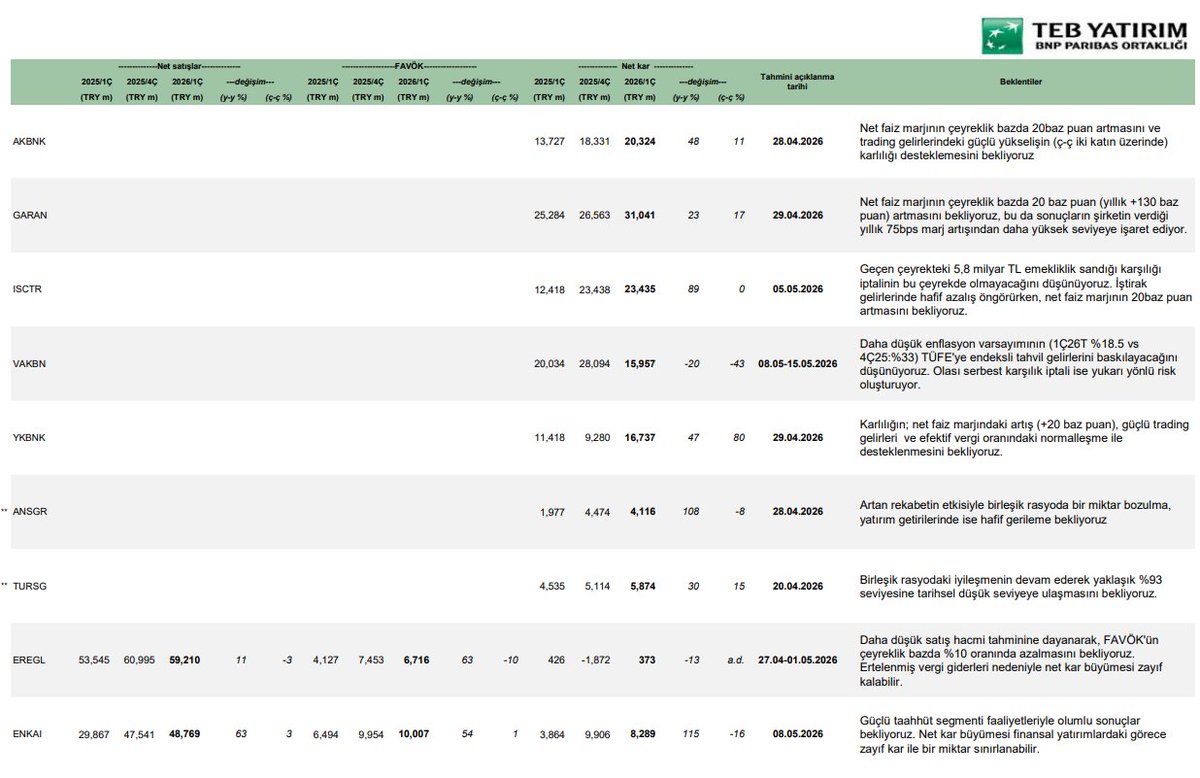The height and width of the screenshot is (778, 1200).
Task: Click ANSGR yearly change value 108
Action: pyautogui.click(x=691, y=512)
